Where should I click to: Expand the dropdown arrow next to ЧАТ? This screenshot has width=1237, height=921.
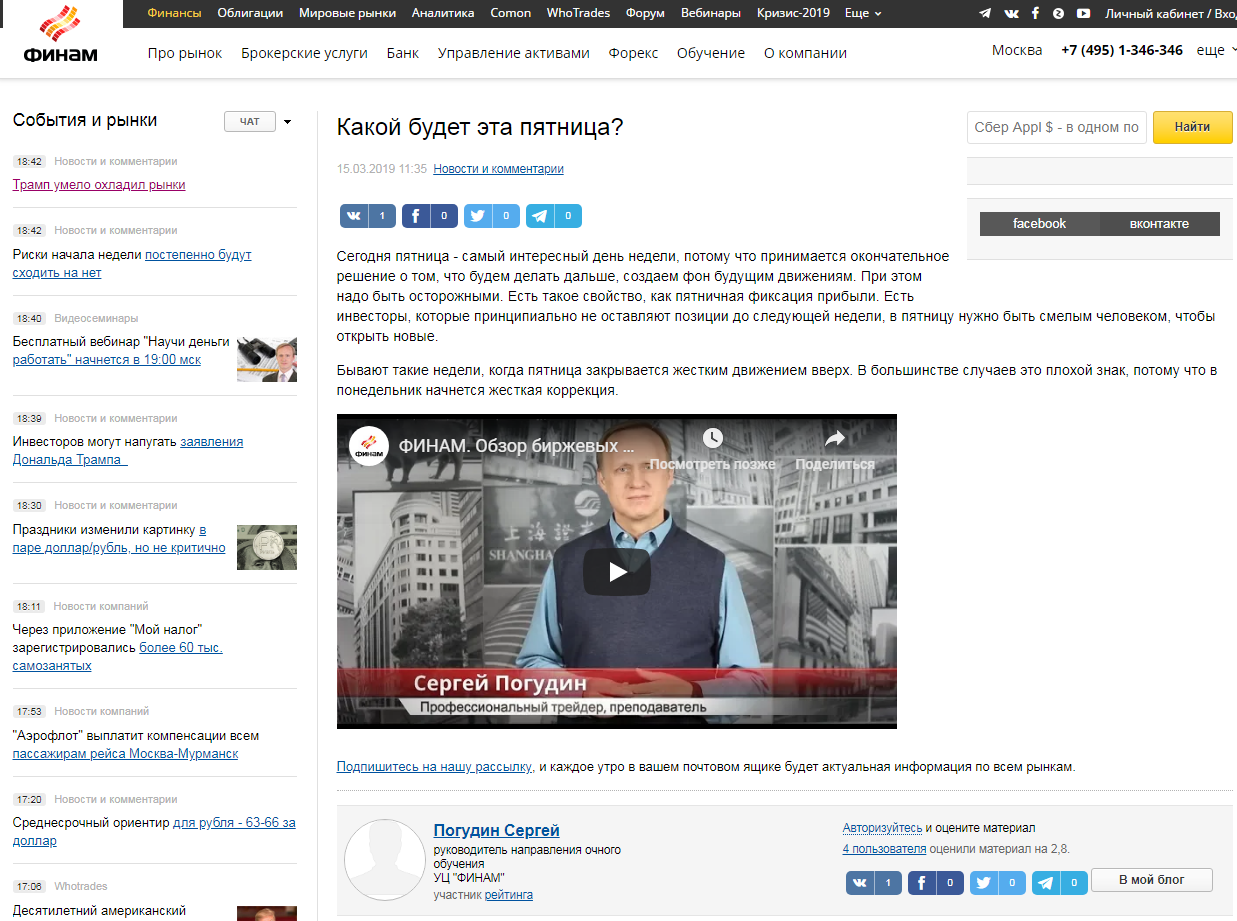[288, 122]
